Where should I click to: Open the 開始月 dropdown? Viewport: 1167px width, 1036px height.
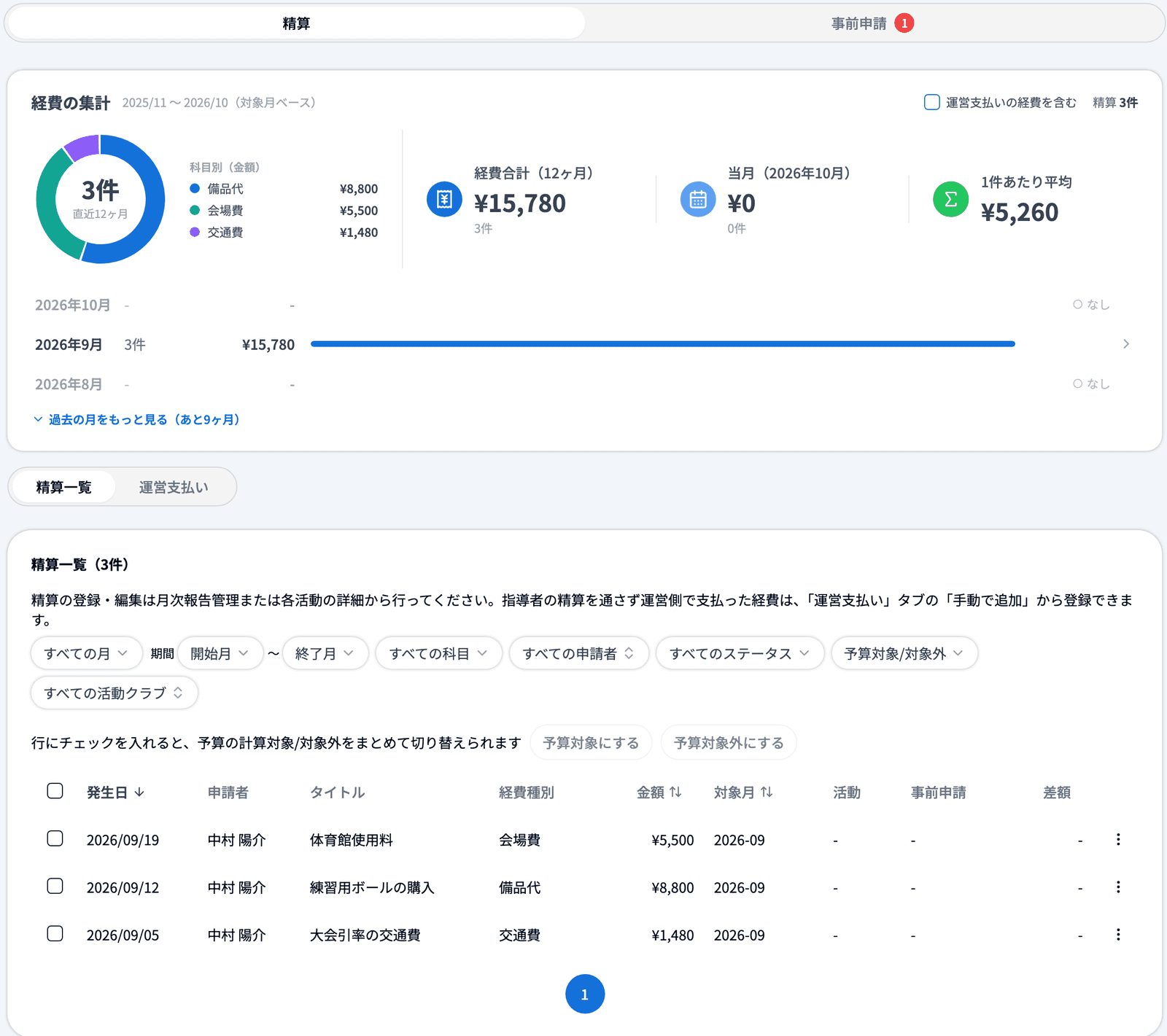point(220,653)
